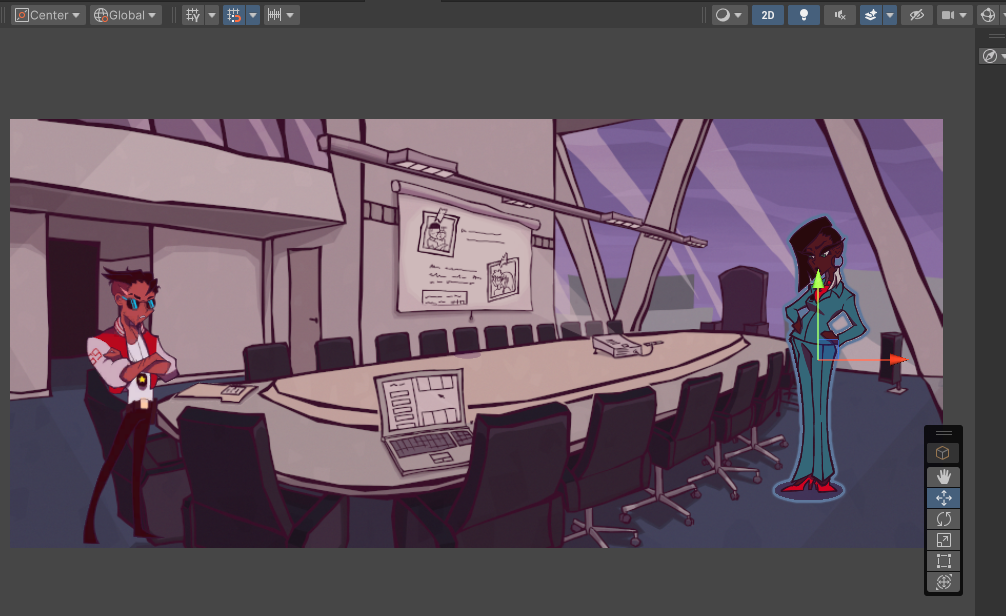Screen dimensions: 1006x616
Task: Toggle grid snapping magnet button
Action: click(234, 15)
